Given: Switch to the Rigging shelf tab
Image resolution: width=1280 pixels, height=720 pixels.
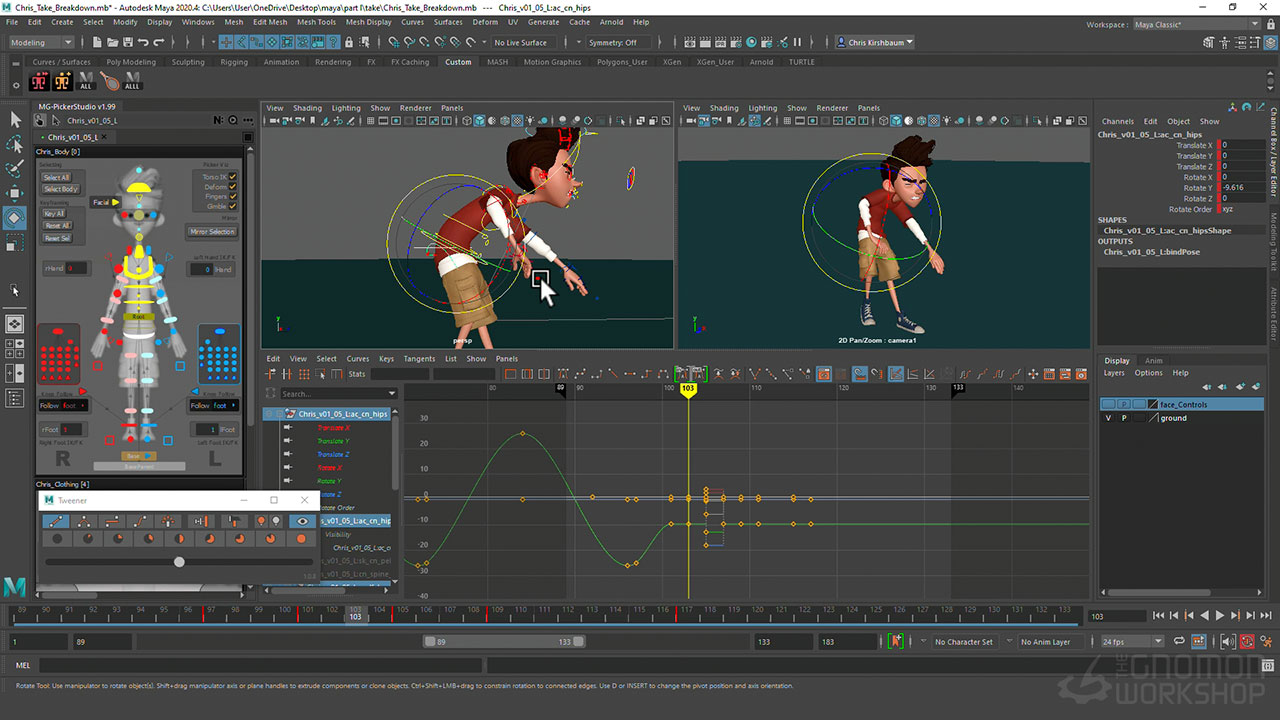Looking at the screenshot, I should point(234,62).
